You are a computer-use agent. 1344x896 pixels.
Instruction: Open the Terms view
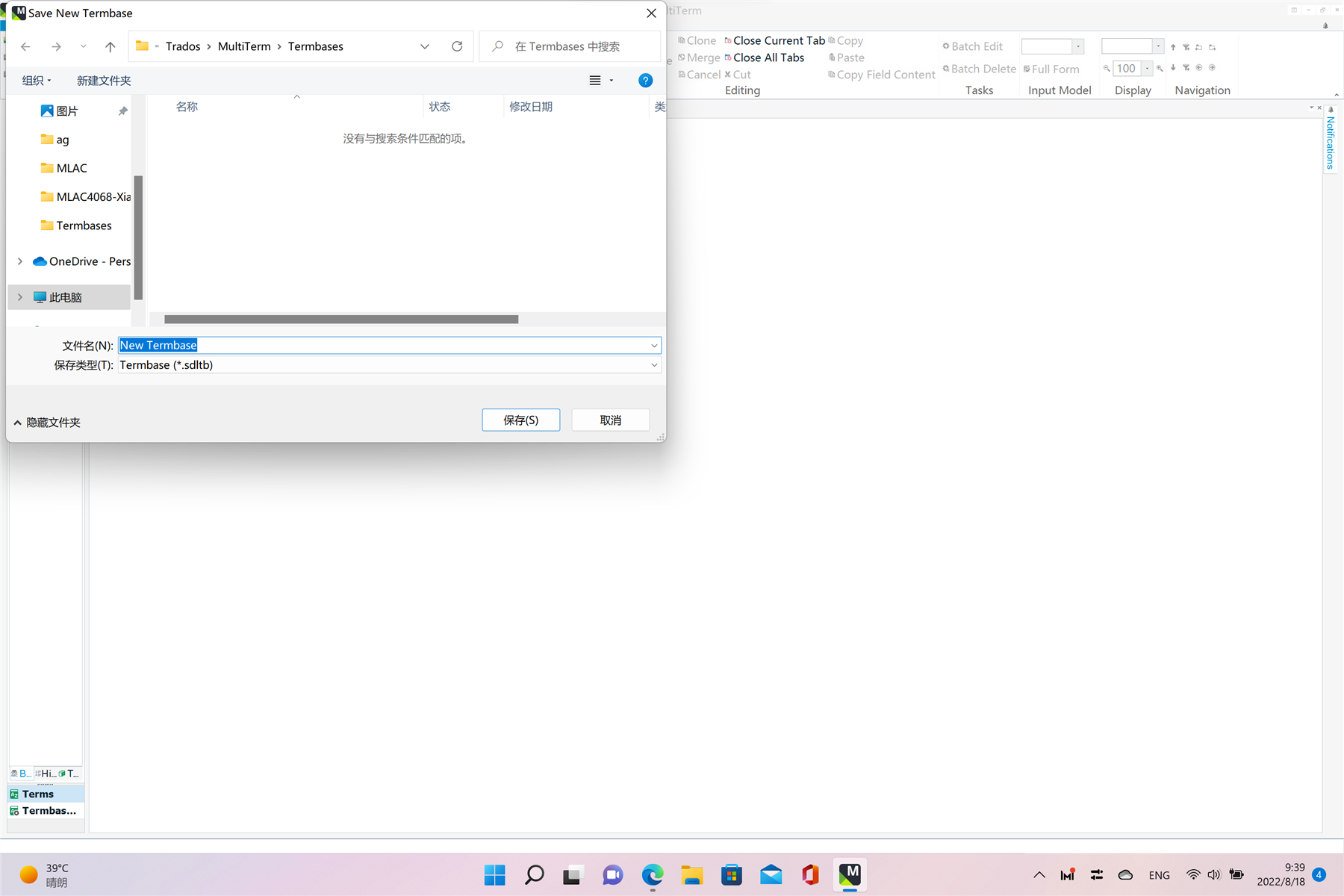pos(46,794)
